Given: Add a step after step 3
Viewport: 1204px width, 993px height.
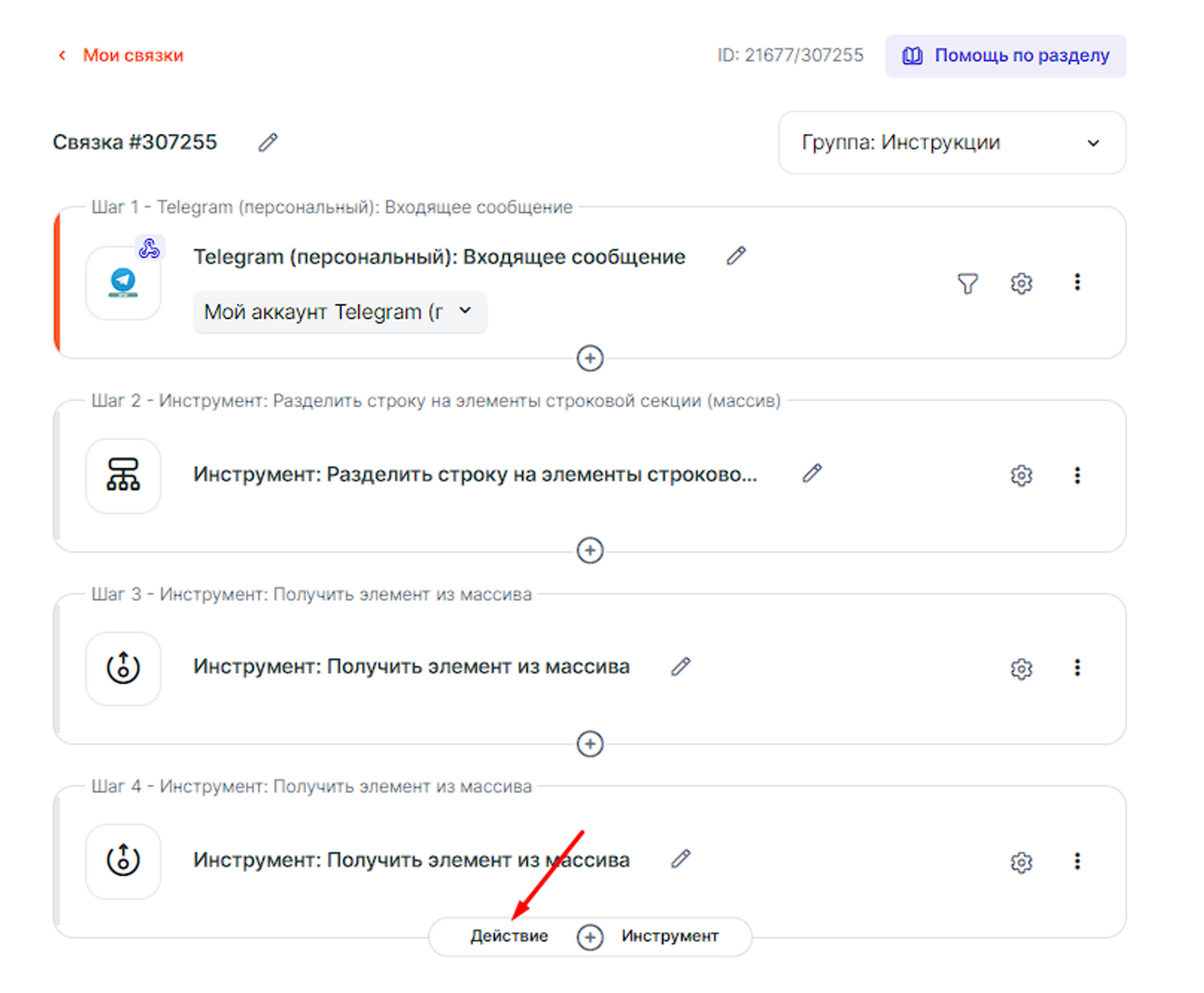Looking at the screenshot, I should point(590,744).
